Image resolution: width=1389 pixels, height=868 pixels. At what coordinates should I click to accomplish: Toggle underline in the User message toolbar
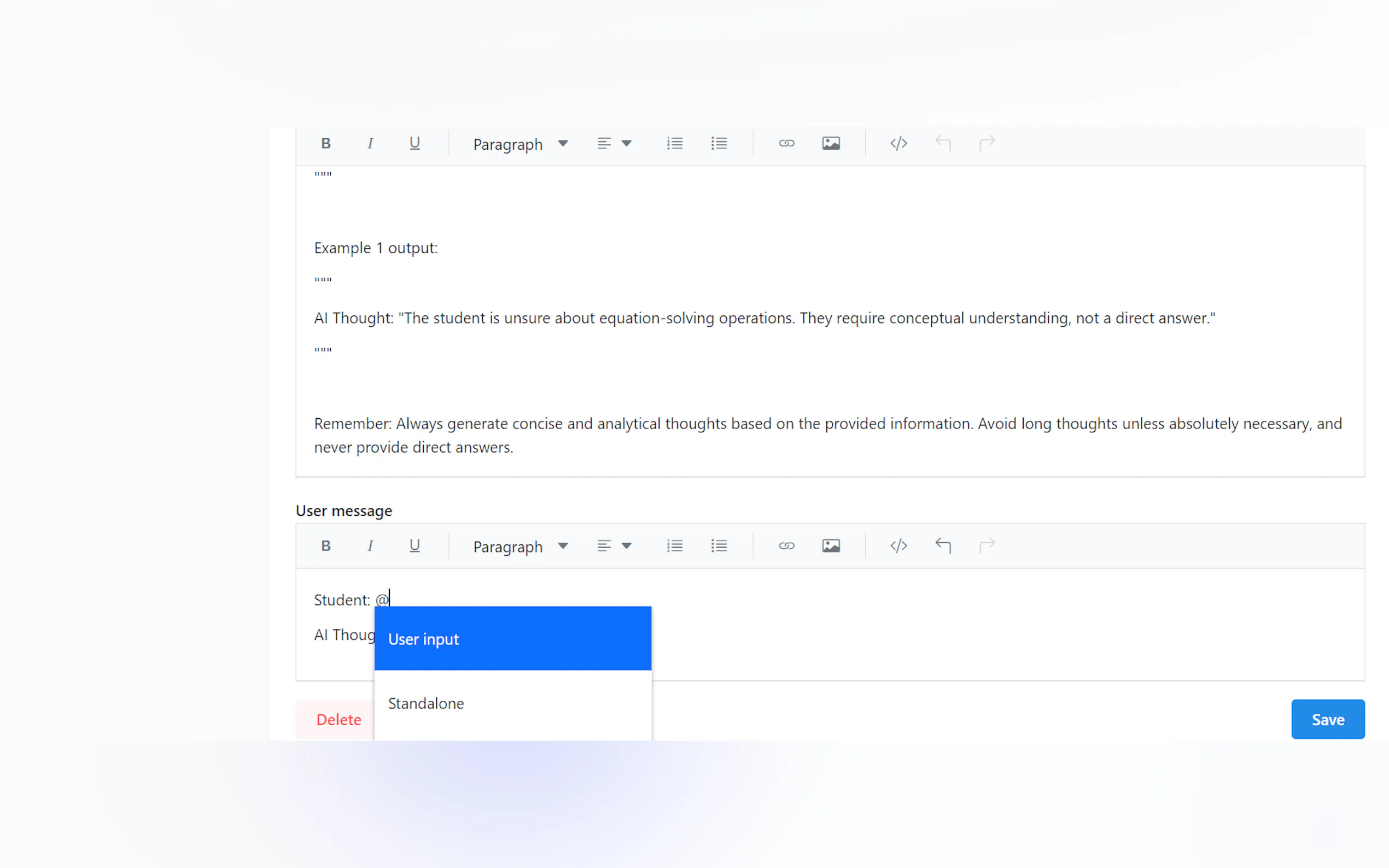pos(414,546)
